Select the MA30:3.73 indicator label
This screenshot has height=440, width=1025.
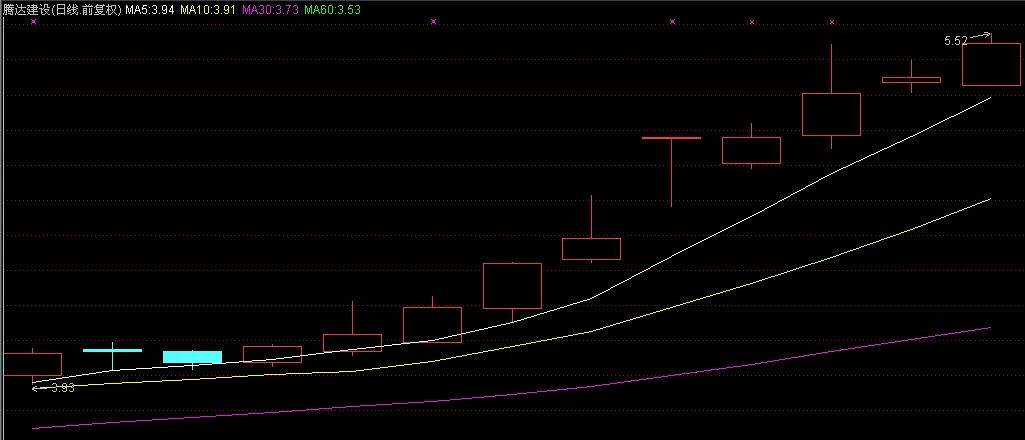(x=269, y=10)
